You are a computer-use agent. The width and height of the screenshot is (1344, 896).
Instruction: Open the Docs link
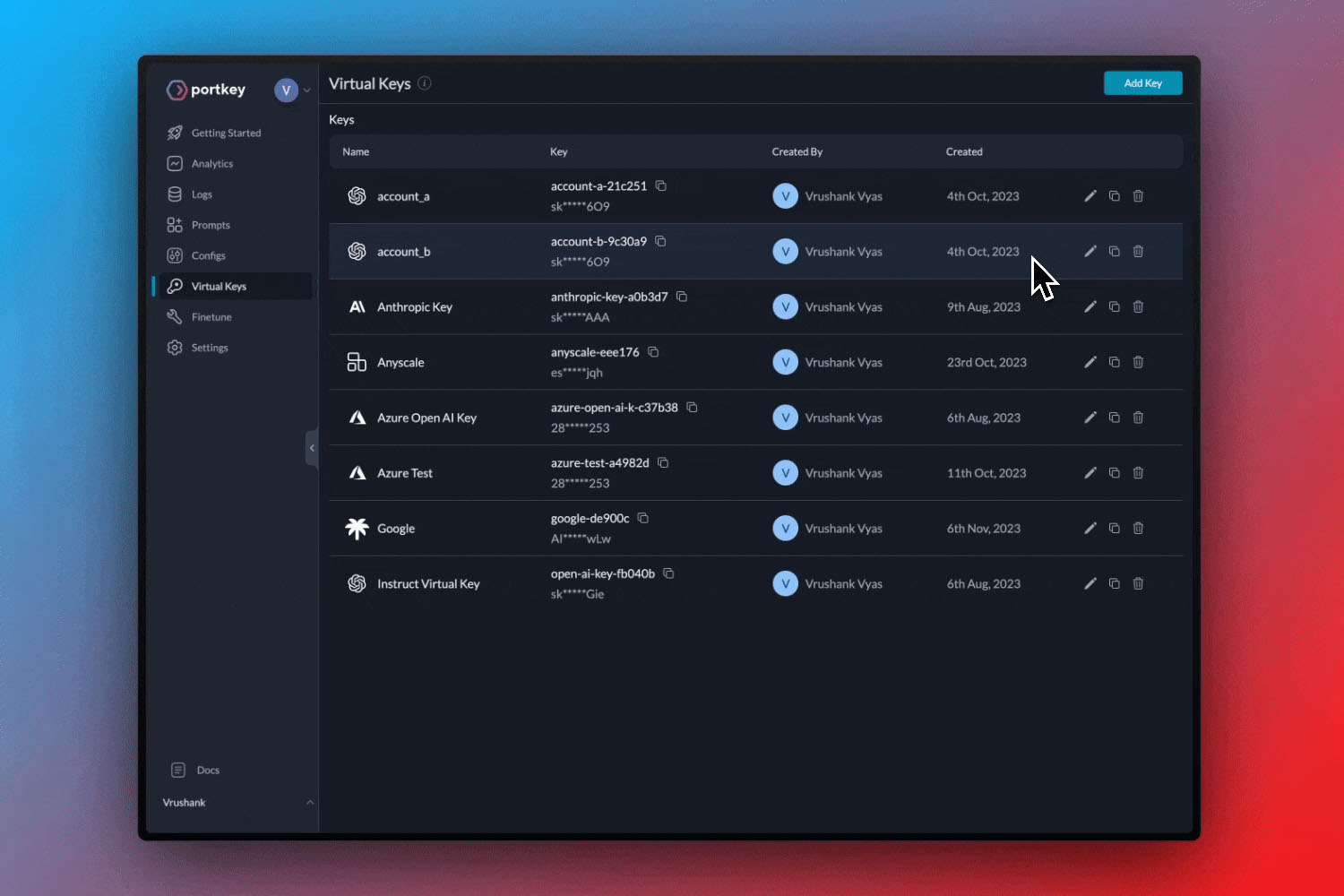pos(195,770)
